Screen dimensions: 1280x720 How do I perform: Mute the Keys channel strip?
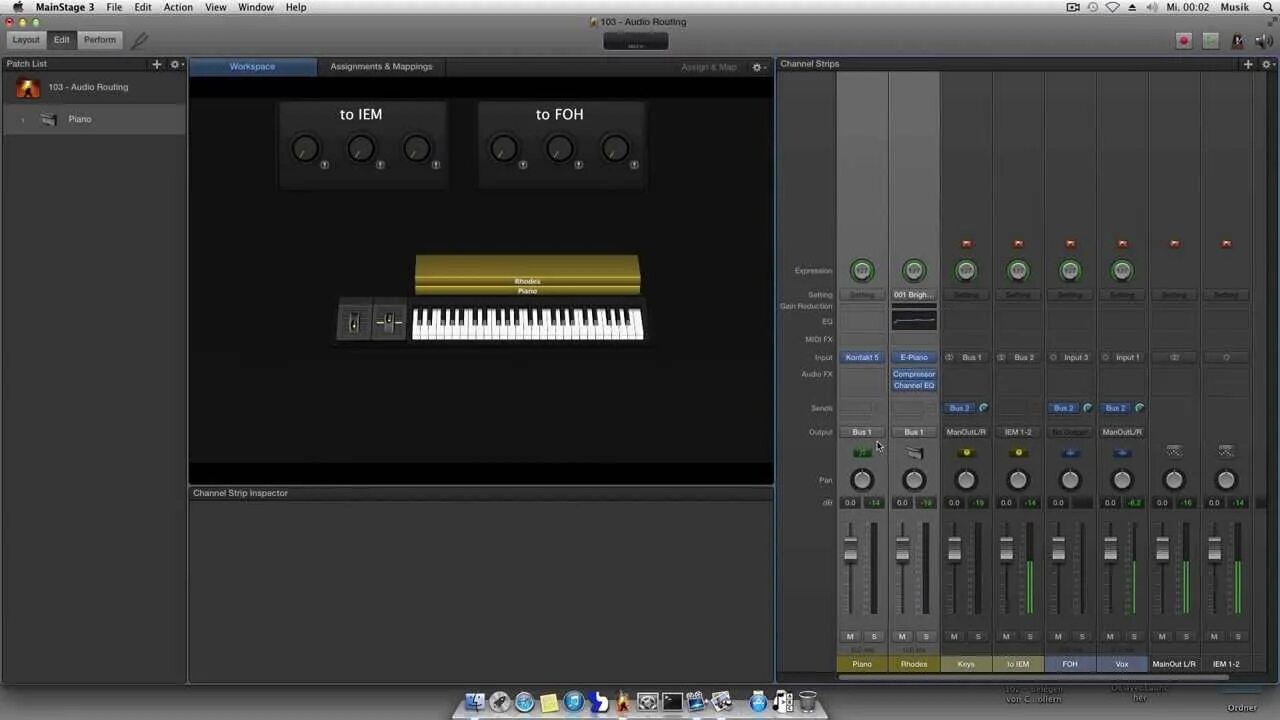tap(954, 636)
